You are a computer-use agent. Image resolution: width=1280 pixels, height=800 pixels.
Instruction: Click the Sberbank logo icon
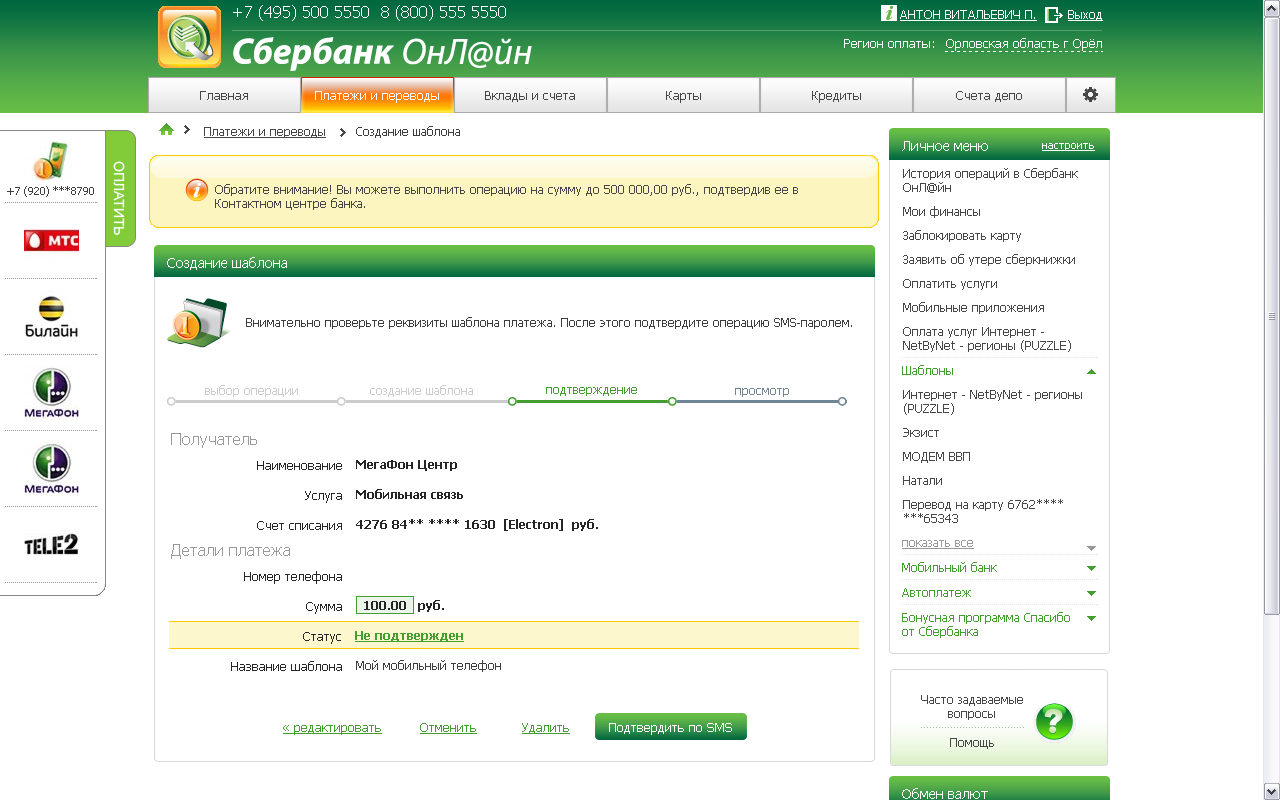click(189, 37)
